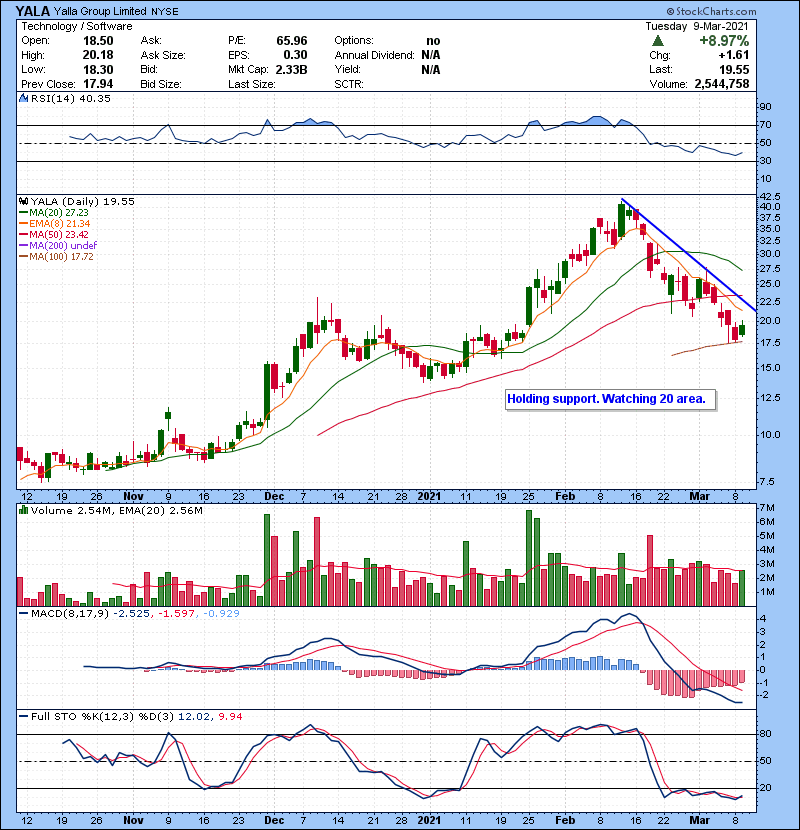800x830 pixels.
Task: Click the Options value 'no'
Action: 433,41
